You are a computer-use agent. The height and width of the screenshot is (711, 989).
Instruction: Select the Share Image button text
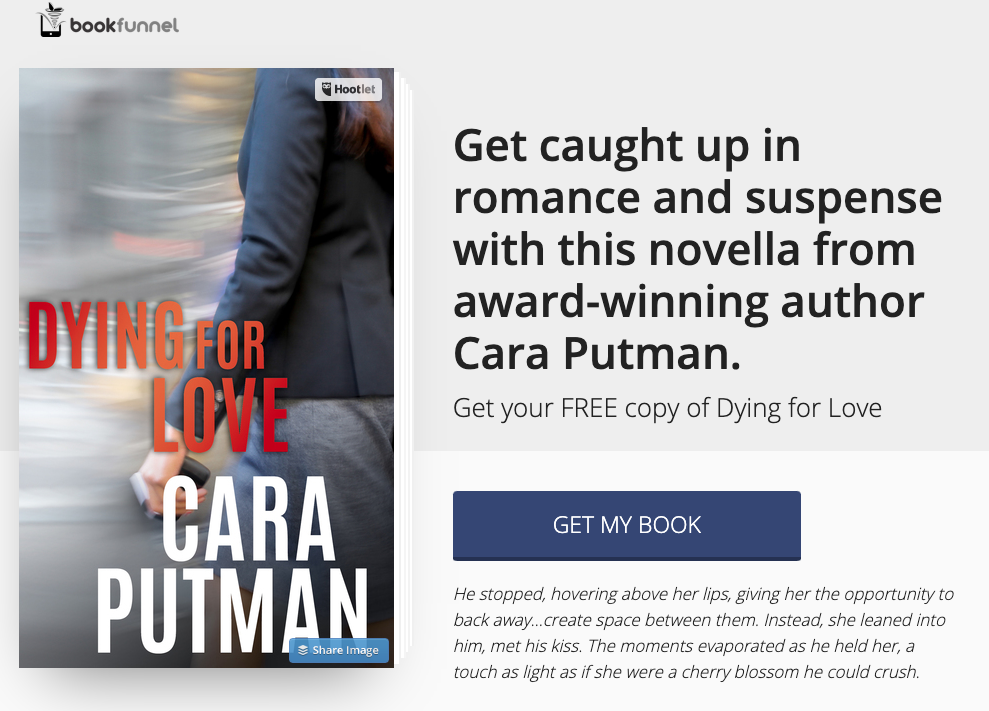pyautogui.click(x=346, y=650)
